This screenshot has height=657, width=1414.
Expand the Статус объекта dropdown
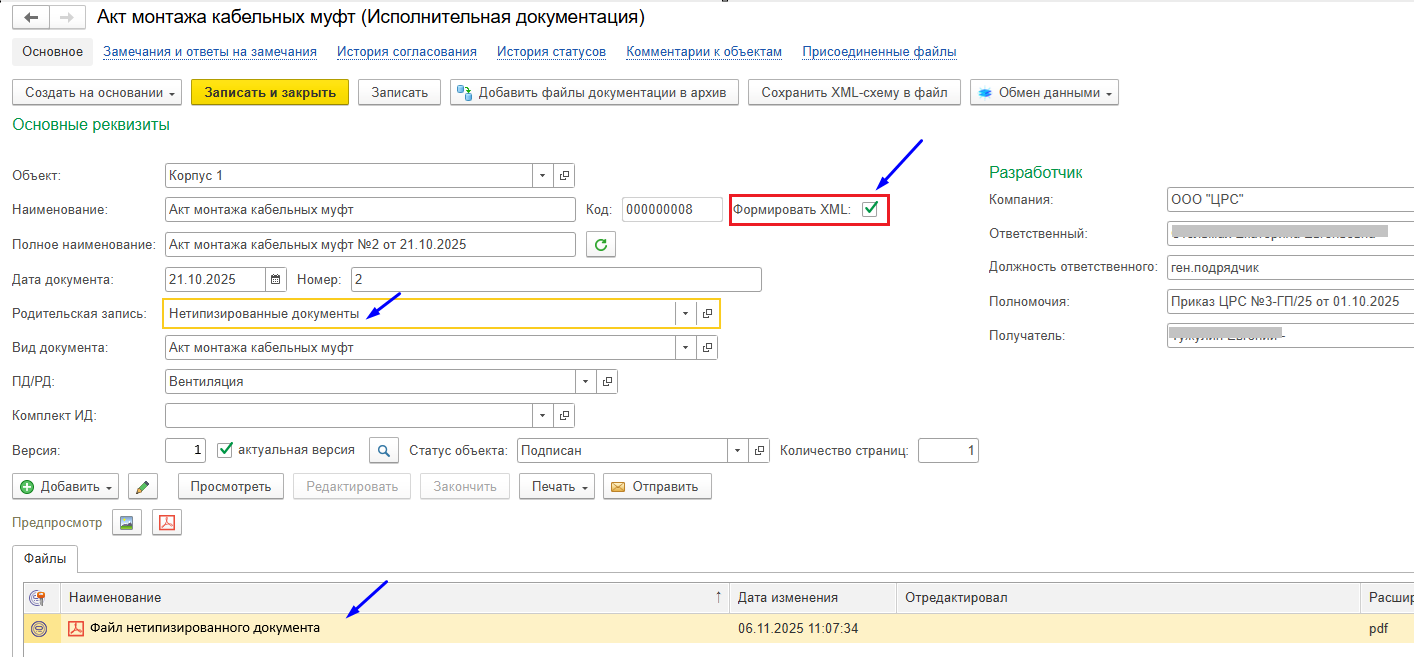(x=738, y=451)
